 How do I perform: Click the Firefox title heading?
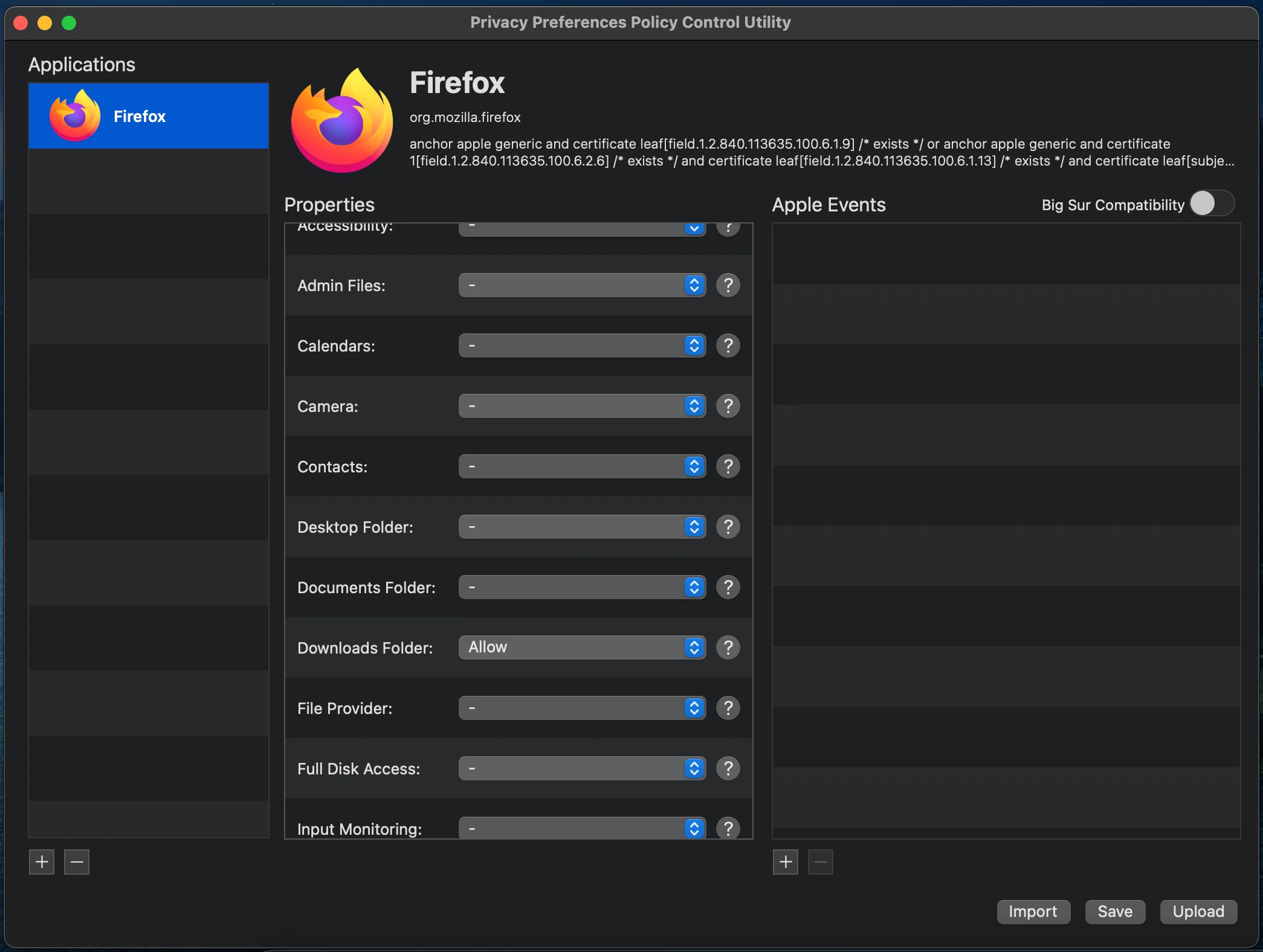click(x=457, y=83)
